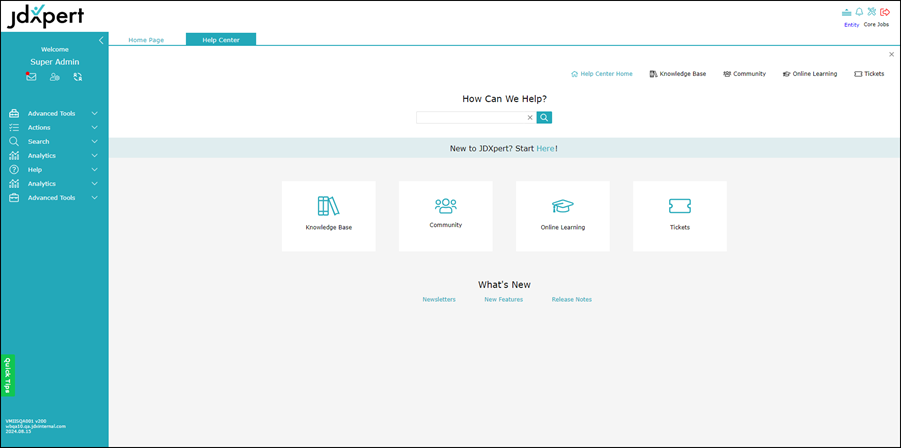Click the red logout arrow icon
The image size is (901, 448).
(885, 12)
